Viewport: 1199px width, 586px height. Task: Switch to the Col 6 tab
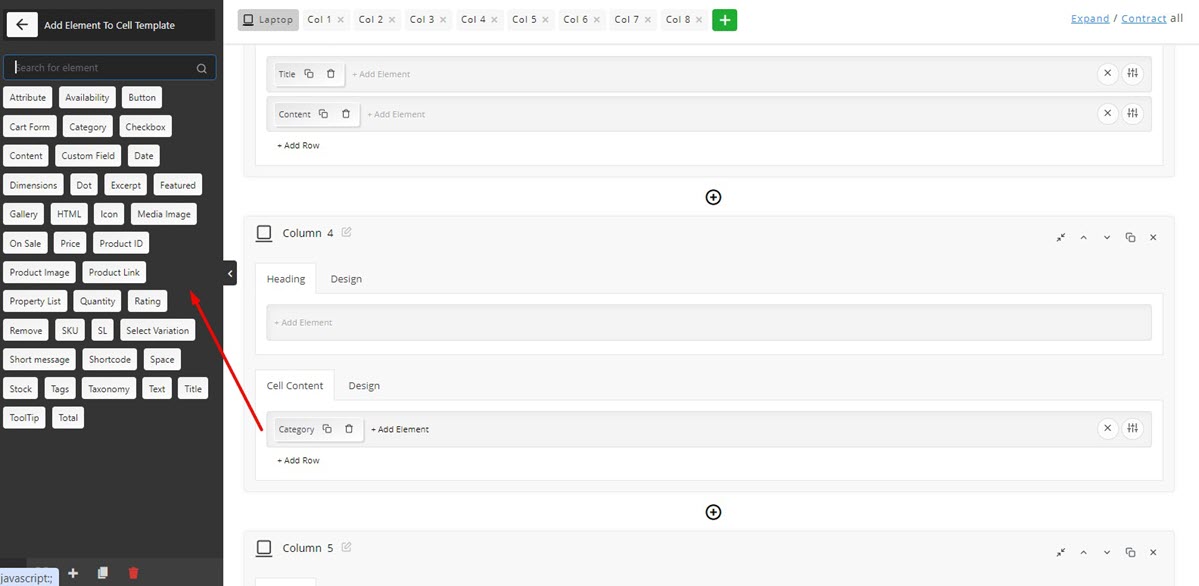point(576,20)
